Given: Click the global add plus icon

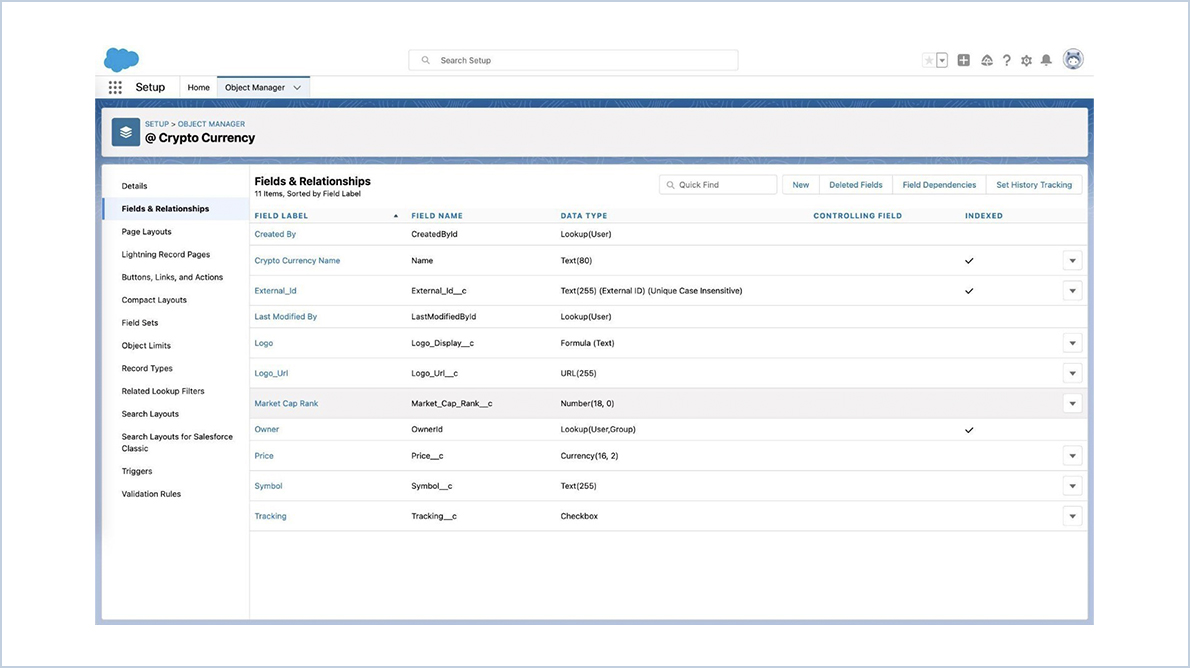Looking at the screenshot, I should [x=963, y=60].
